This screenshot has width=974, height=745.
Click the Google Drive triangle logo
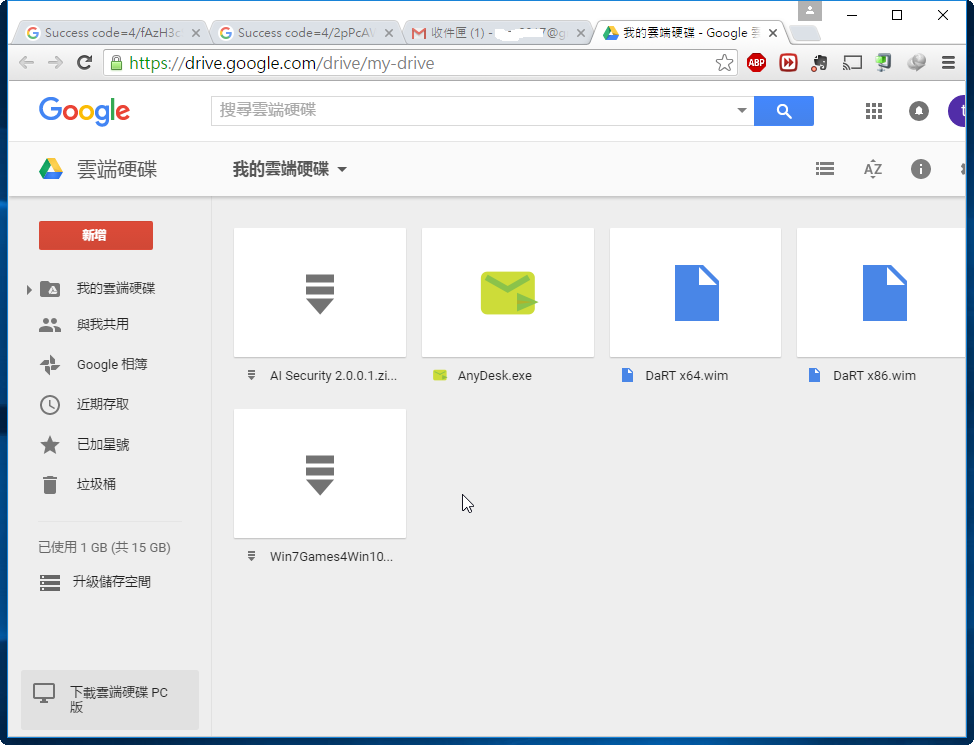click(x=51, y=169)
